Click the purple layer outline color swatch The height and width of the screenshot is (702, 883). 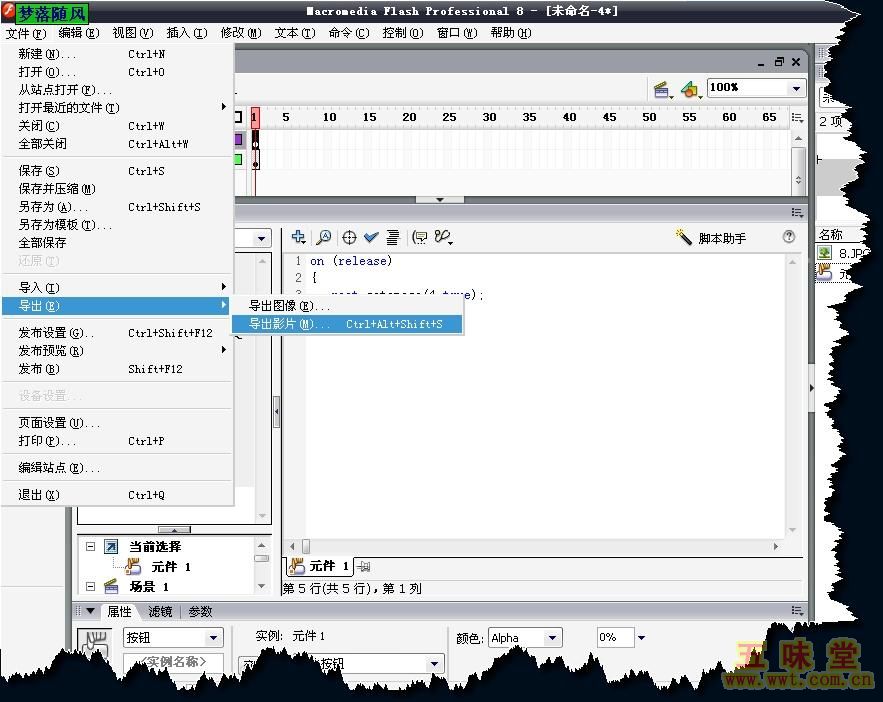point(238,140)
